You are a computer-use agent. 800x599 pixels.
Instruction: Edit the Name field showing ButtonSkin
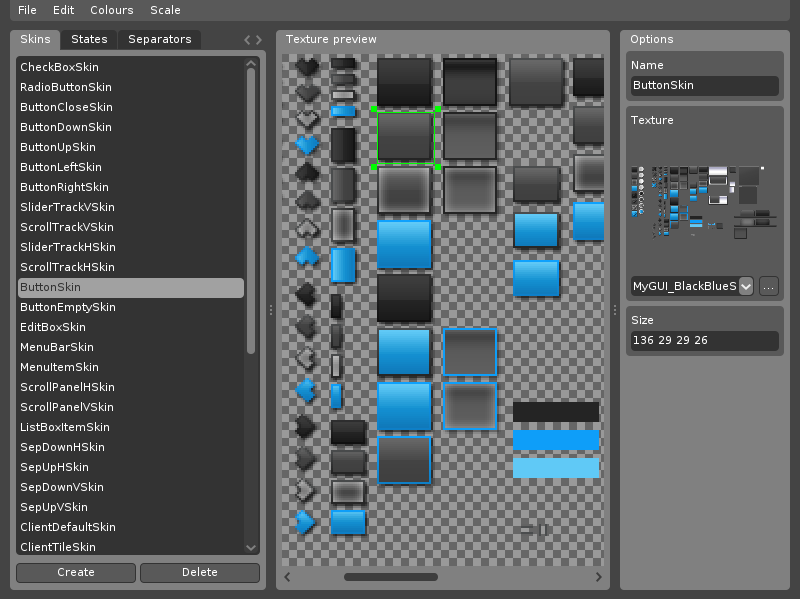[704, 86]
